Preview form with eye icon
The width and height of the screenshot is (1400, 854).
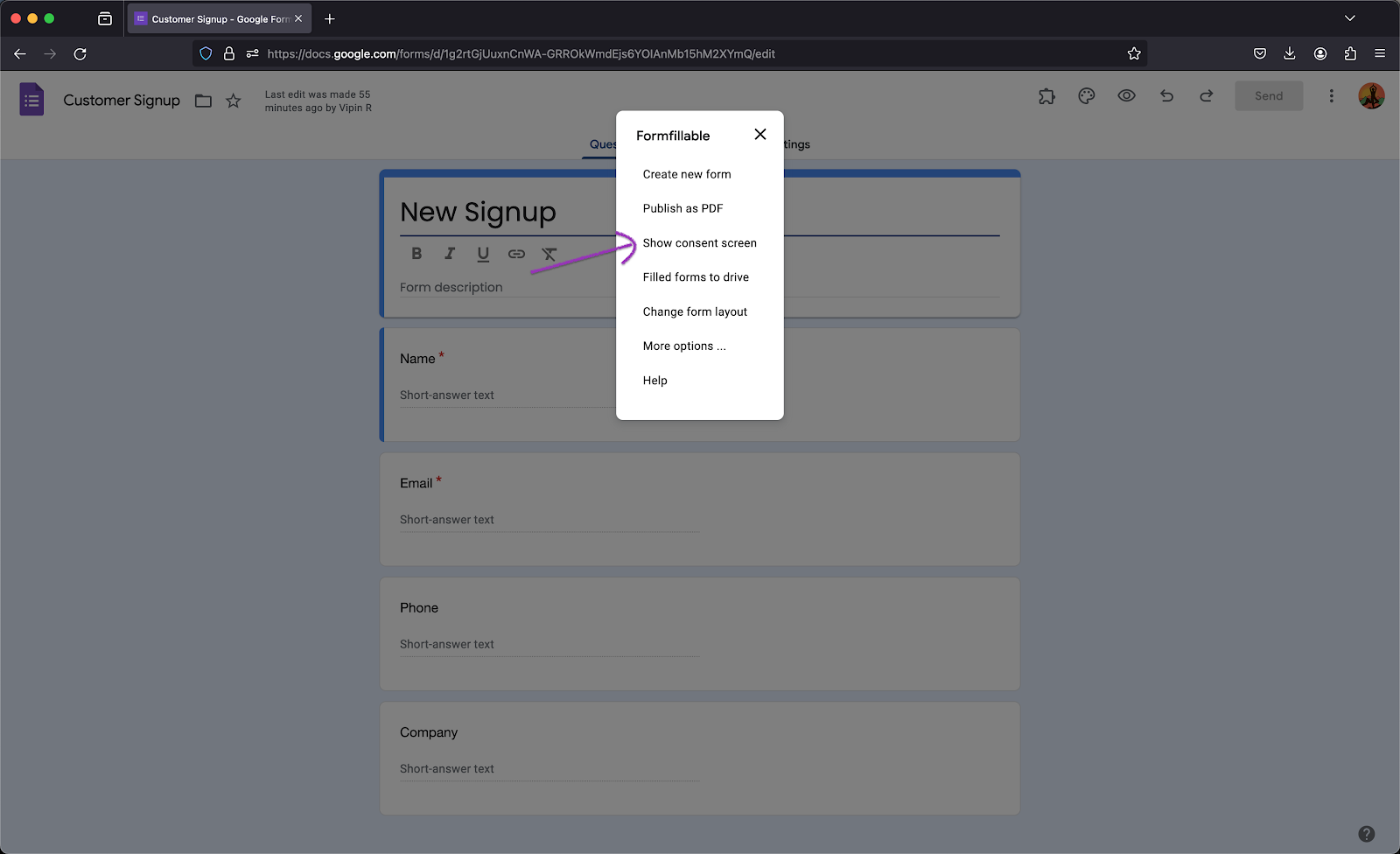point(1126,96)
